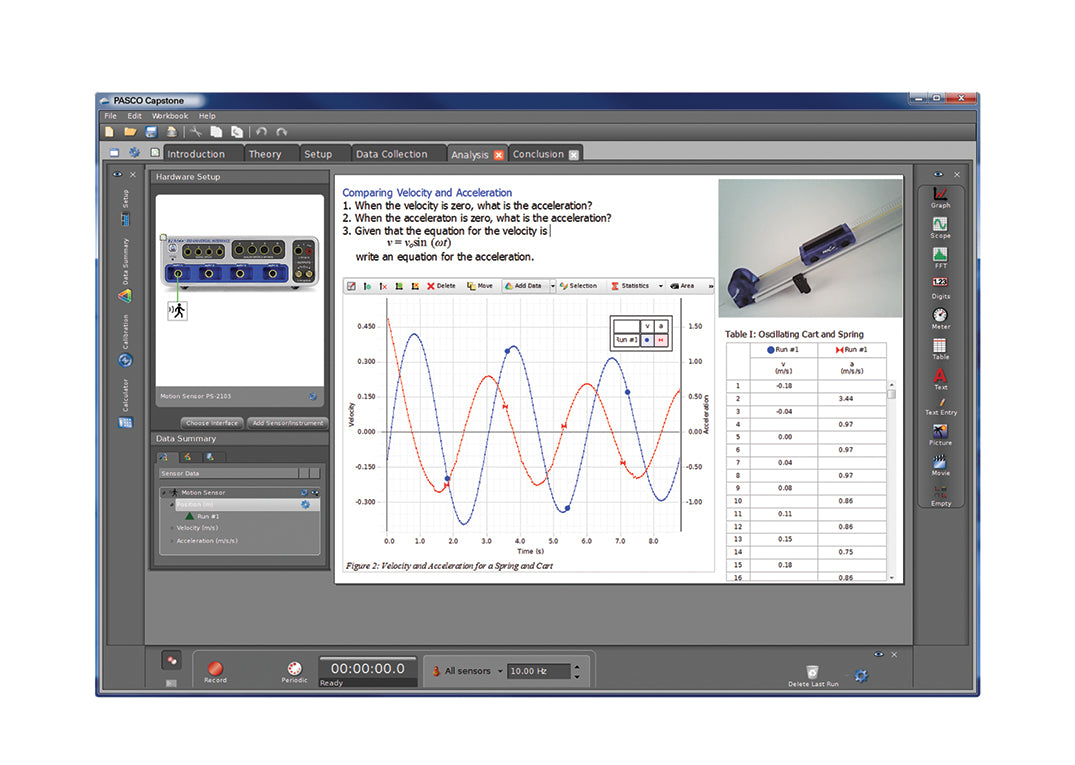Image resolution: width=1075 pixels, height=765 pixels.
Task: Open the Calculator tool in left sidebar
Action: click(x=125, y=422)
